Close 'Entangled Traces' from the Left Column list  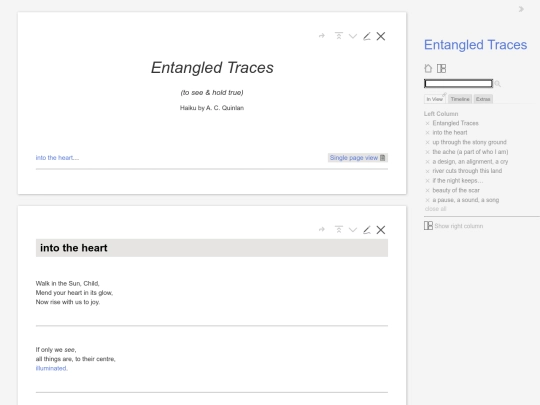point(427,123)
